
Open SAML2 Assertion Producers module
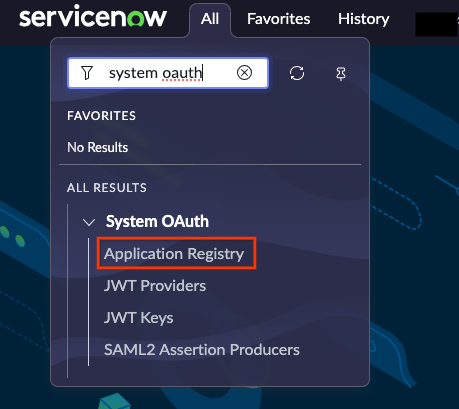point(202,350)
